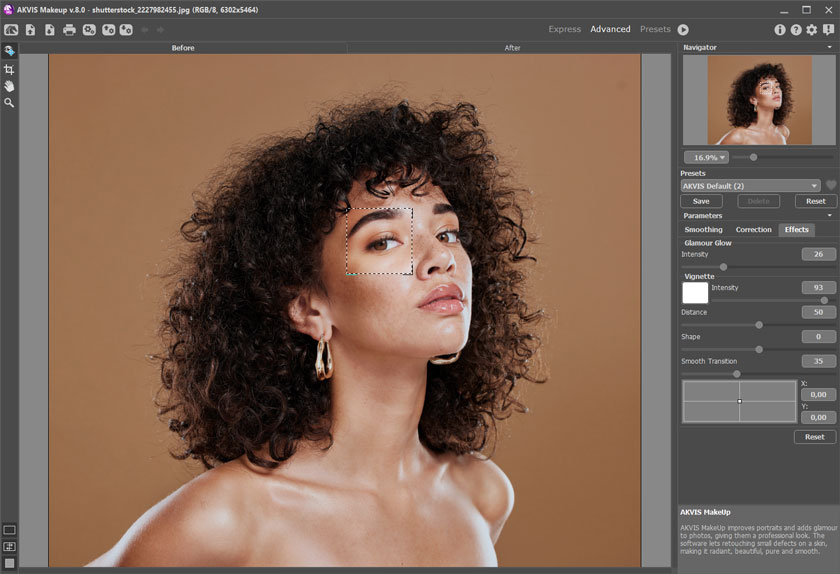This screenshot has height=574, width=840.
Task: Click vignette center point in position grid
Action: tap(739, 401)
